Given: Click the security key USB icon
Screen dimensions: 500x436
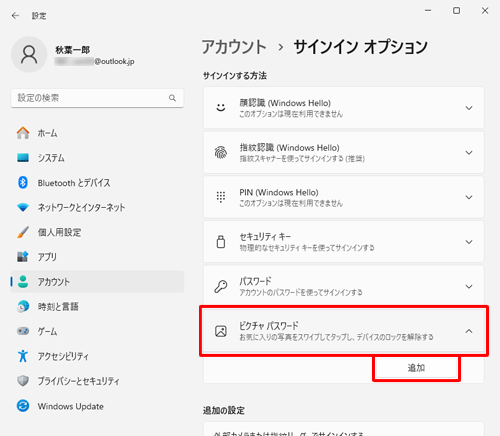Looking at the screenshot, I should 221,242.
